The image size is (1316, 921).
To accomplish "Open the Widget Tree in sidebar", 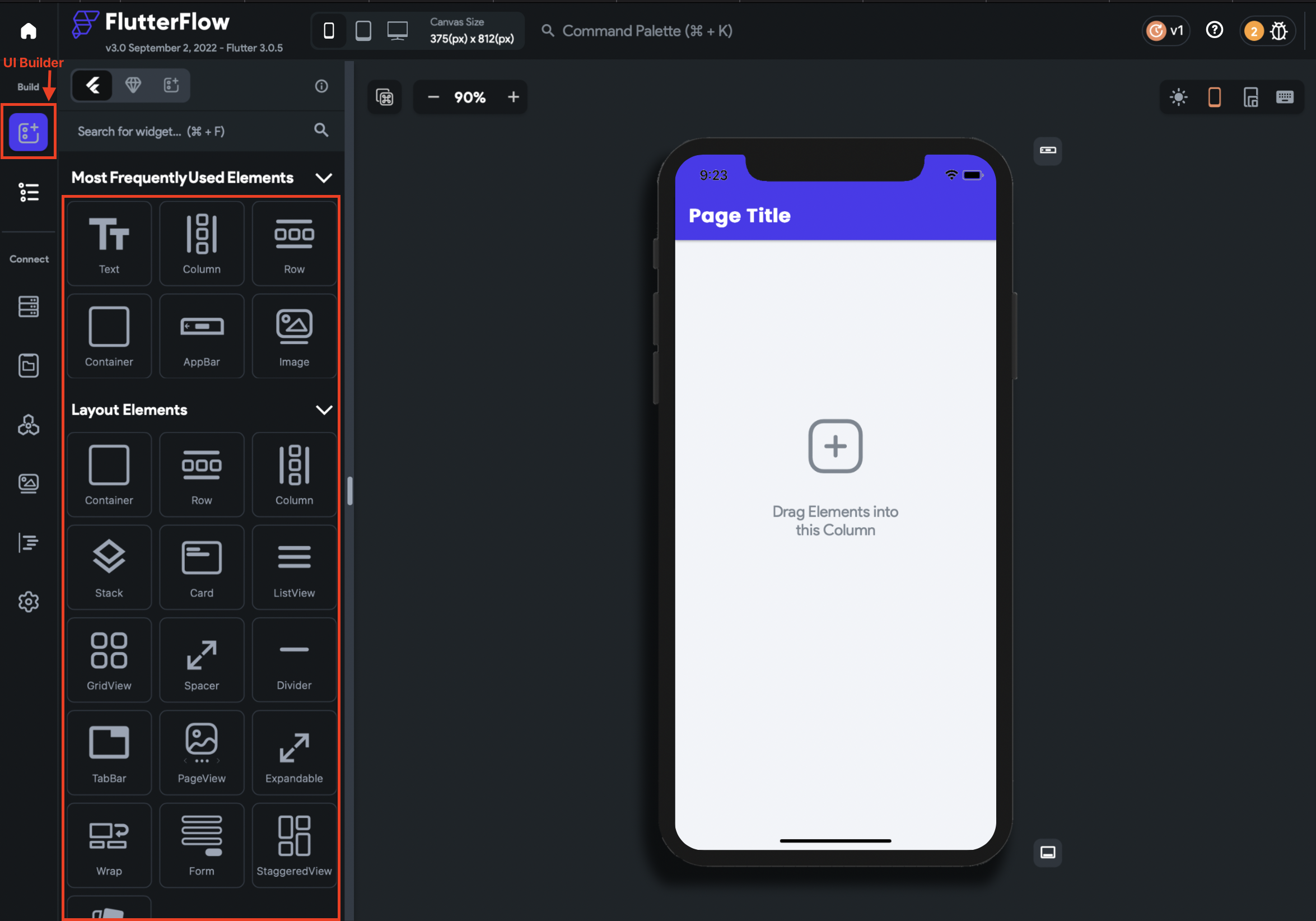I will pos(28,192).
